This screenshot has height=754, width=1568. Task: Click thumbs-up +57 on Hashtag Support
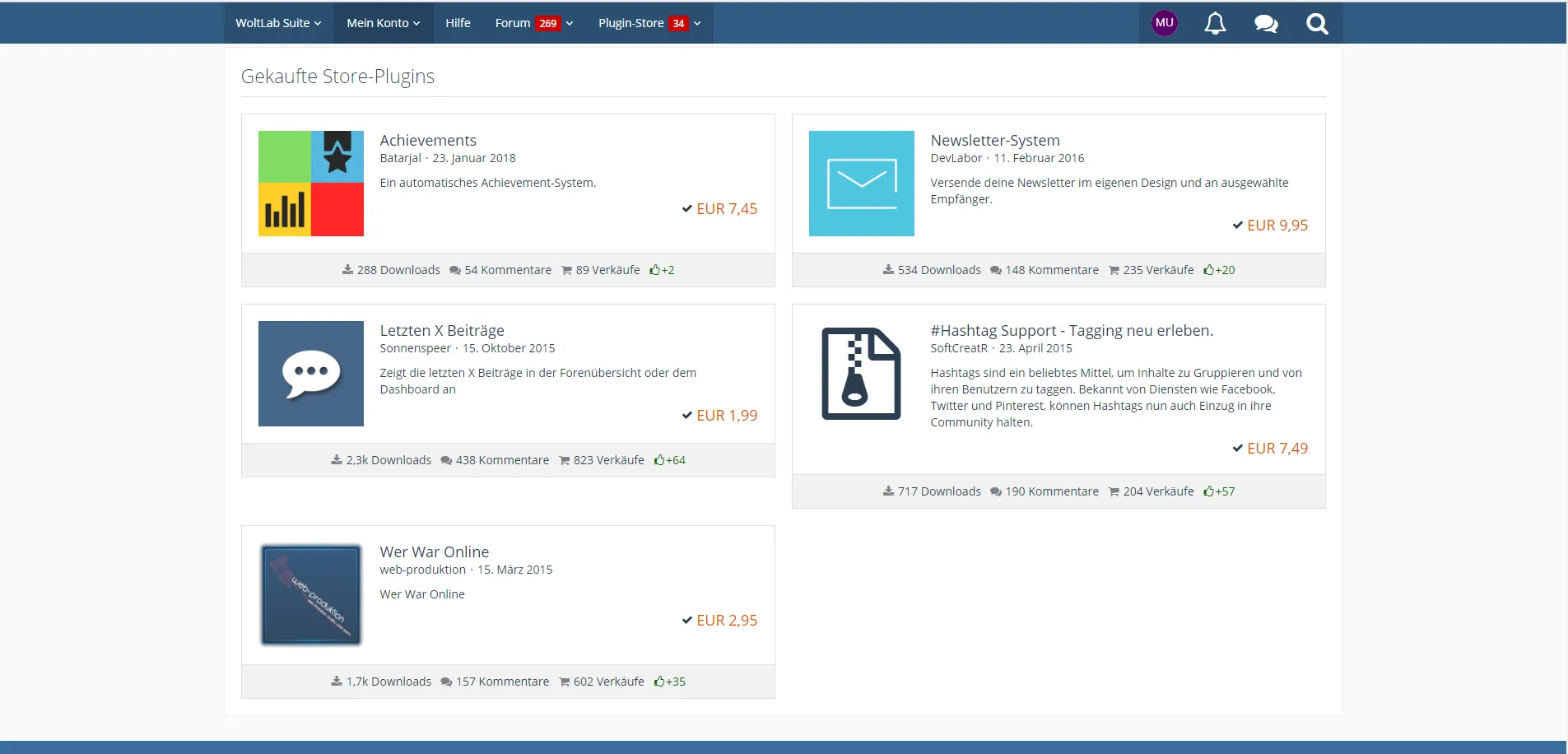click(1209, 491)
